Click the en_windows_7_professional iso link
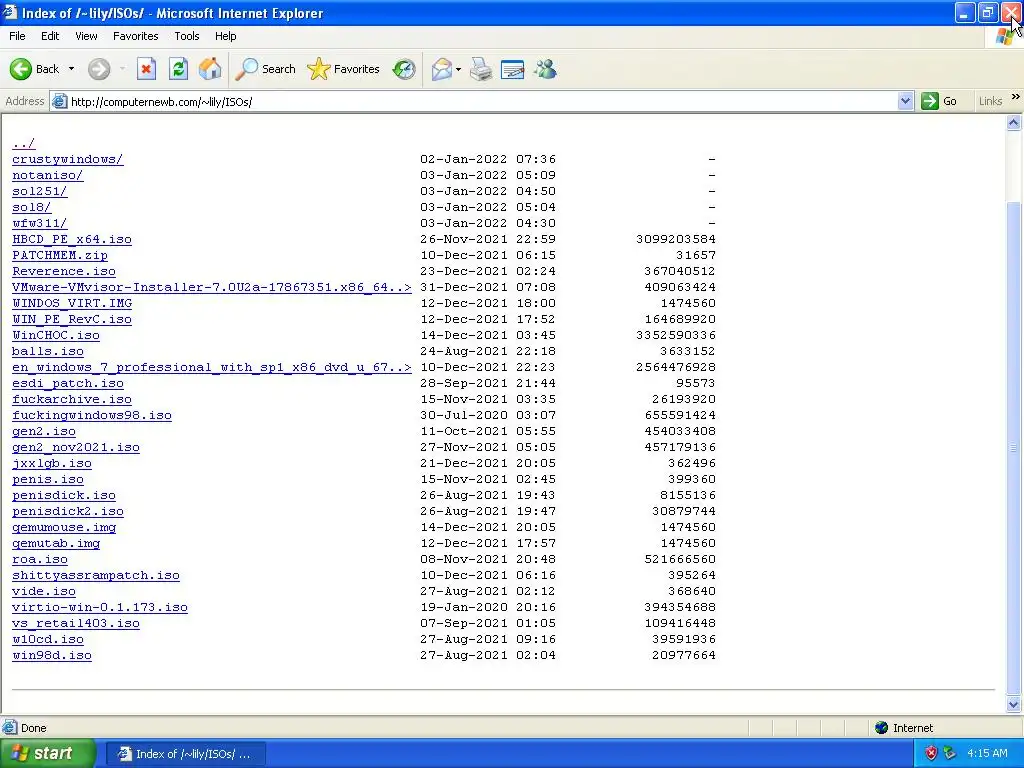This screenshot has width=1024, height=768. click(x=212, y=367)
